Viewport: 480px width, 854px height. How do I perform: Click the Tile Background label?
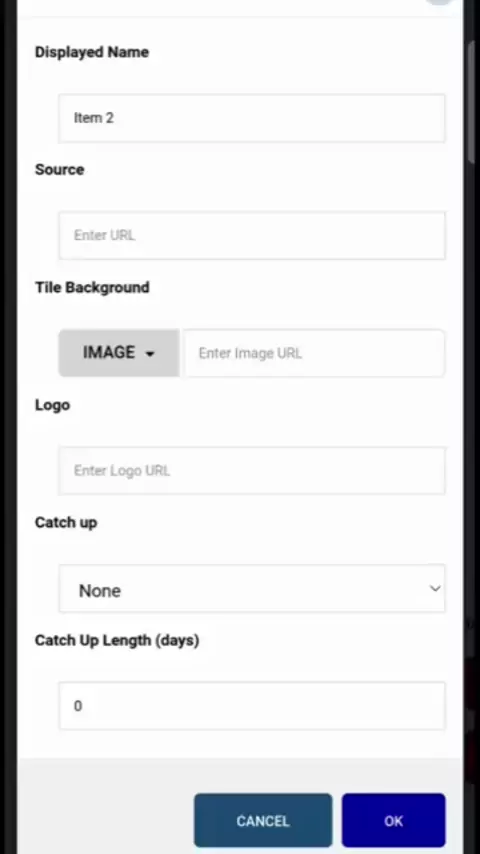click(92, 287)
